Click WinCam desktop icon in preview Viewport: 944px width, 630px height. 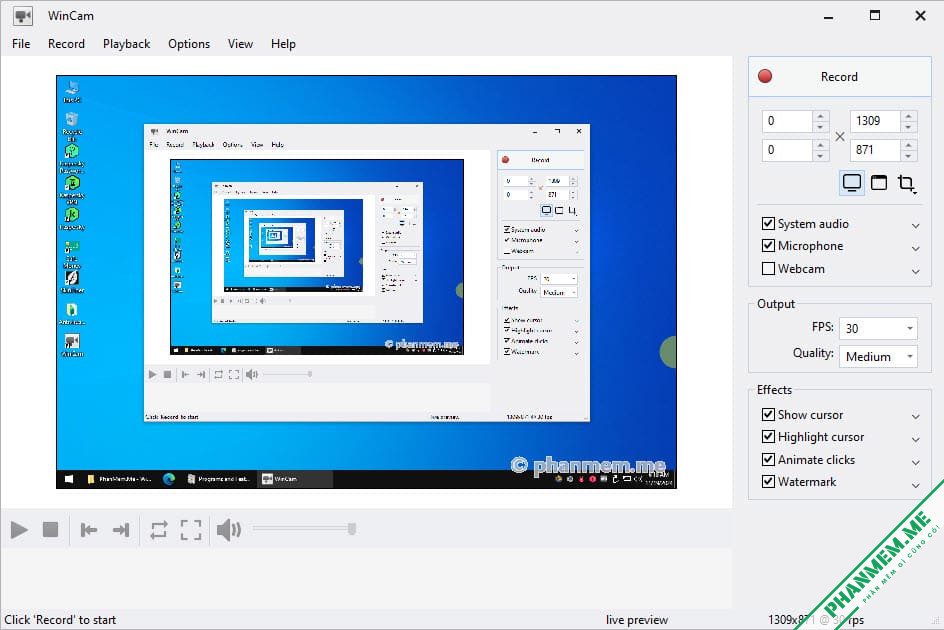click(72, 345)
